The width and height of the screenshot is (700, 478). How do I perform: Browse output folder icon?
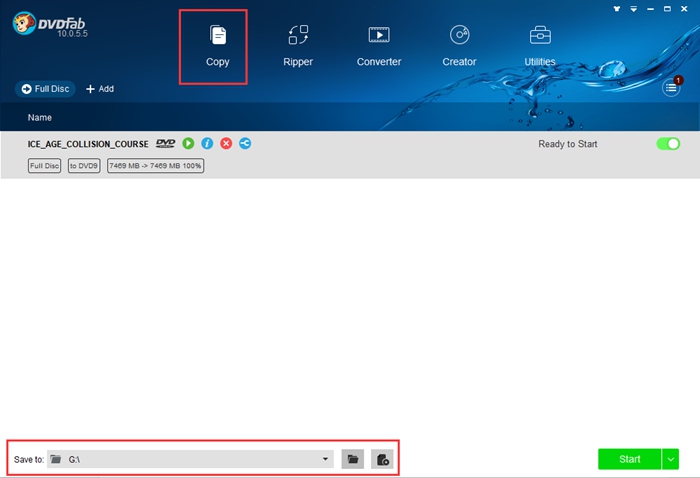pos(352,459)
